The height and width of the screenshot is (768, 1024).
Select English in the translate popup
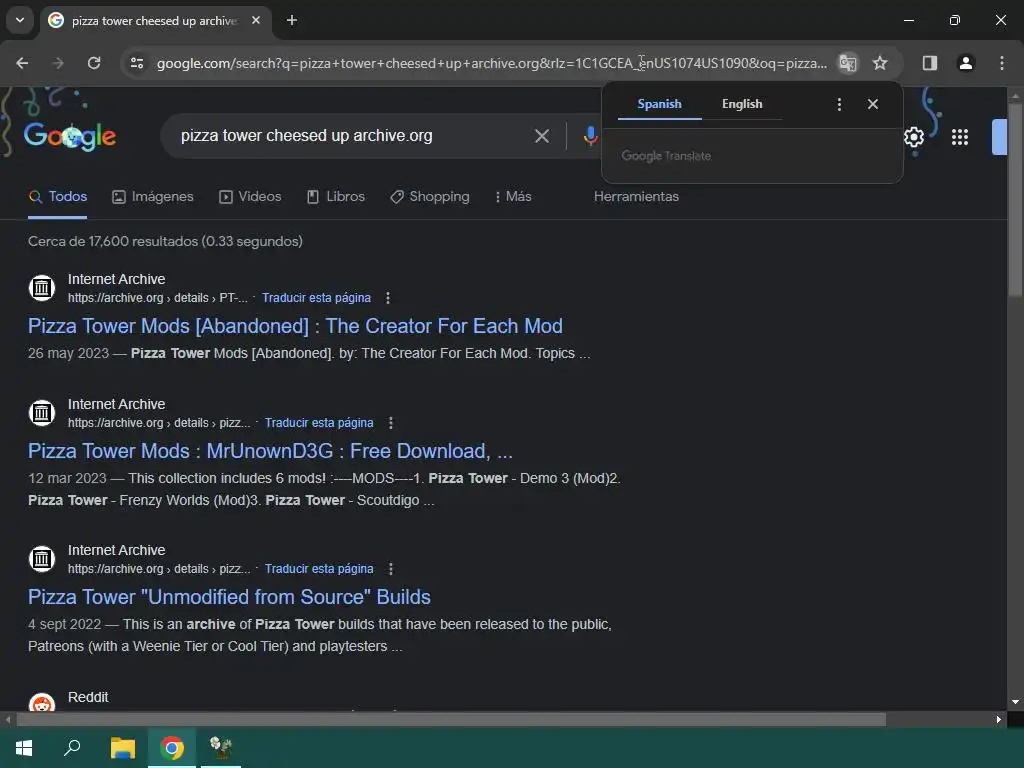coord(742,104)
